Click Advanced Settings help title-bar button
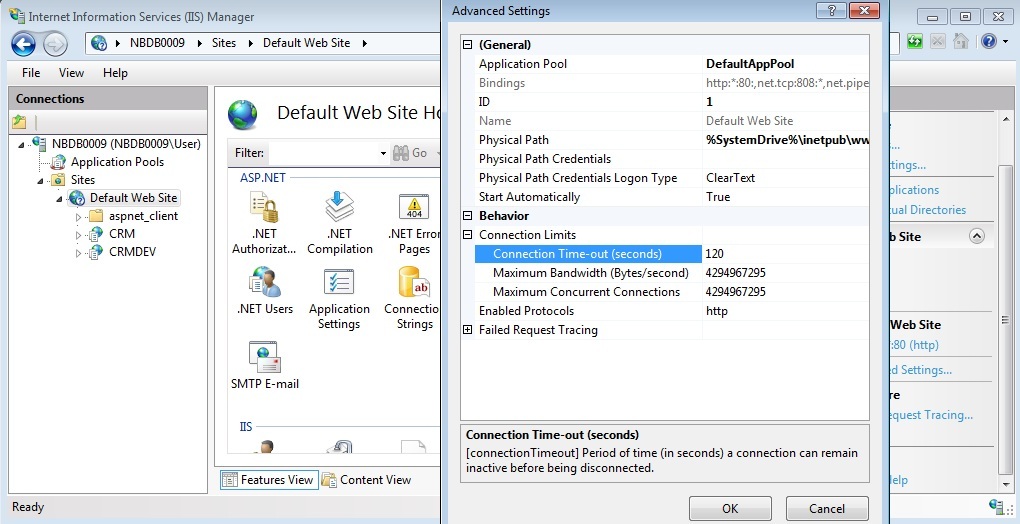The image size is (1020, 524). [831, 10]
